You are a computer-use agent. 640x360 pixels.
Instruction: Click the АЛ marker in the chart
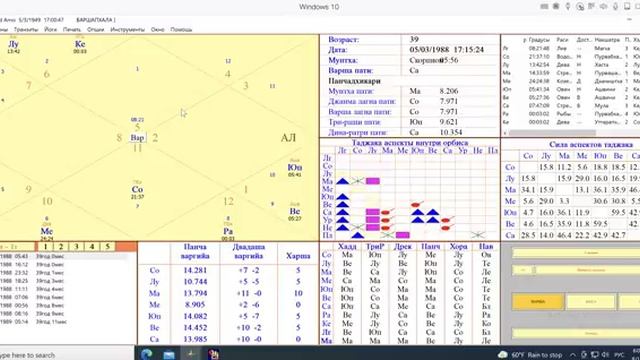point(288,138)
